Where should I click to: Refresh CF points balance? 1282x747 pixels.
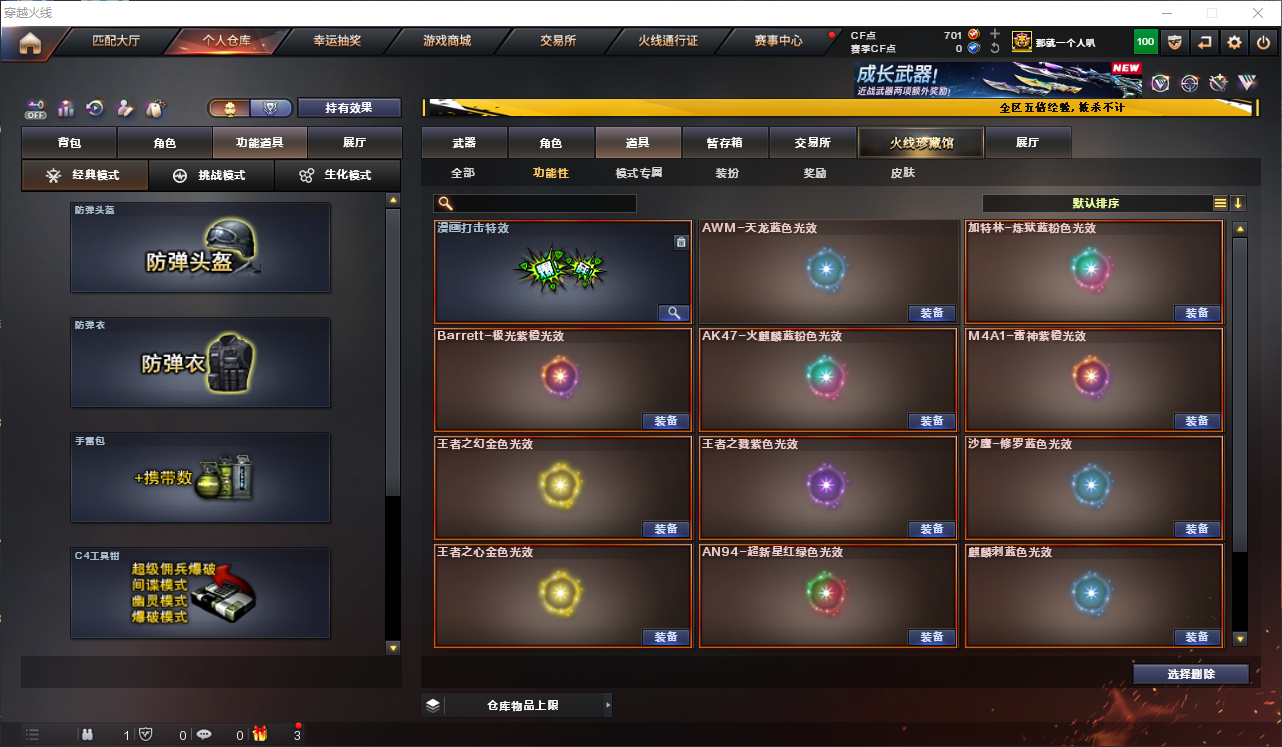pyautogui.click(x=995, y=48)
